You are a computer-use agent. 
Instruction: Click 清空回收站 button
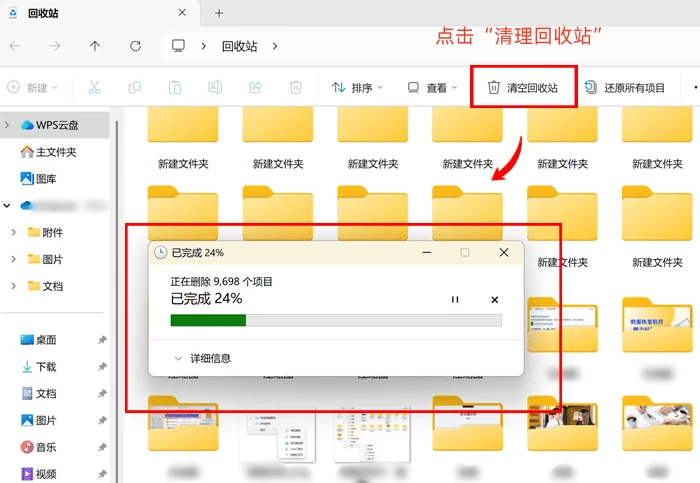(x=523, y=87)
